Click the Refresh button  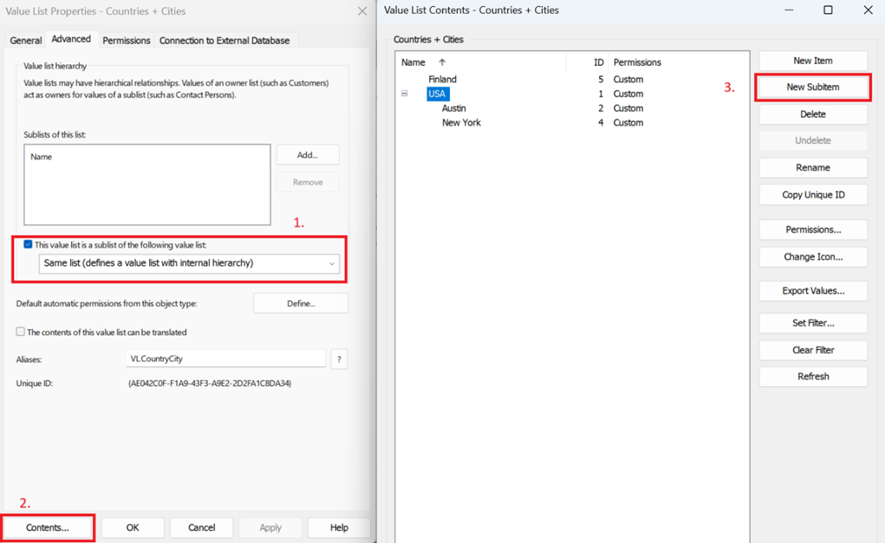pos(813,376)
